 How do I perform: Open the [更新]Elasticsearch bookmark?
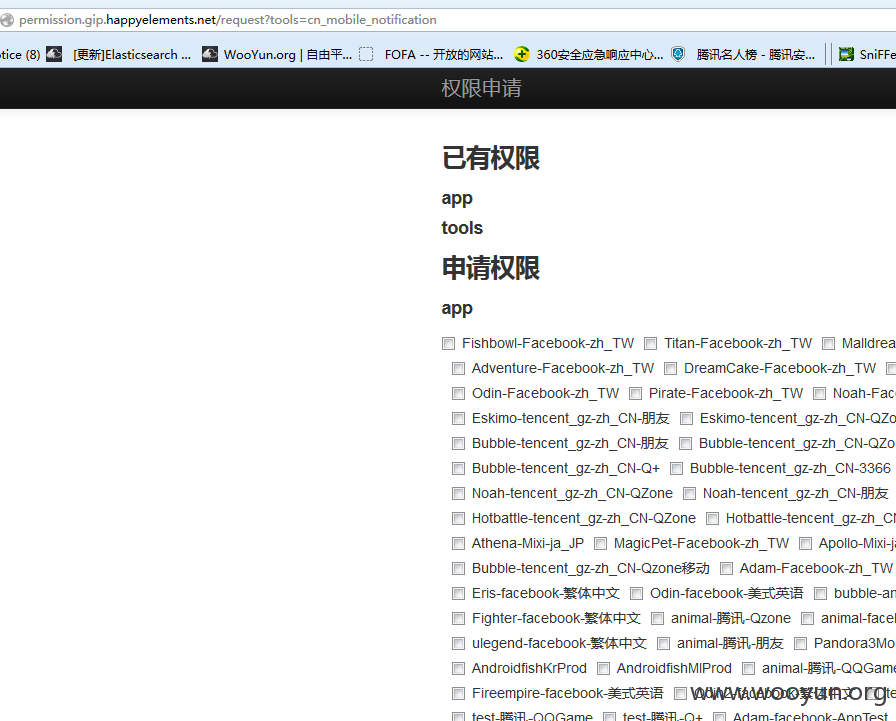(131, 55)
